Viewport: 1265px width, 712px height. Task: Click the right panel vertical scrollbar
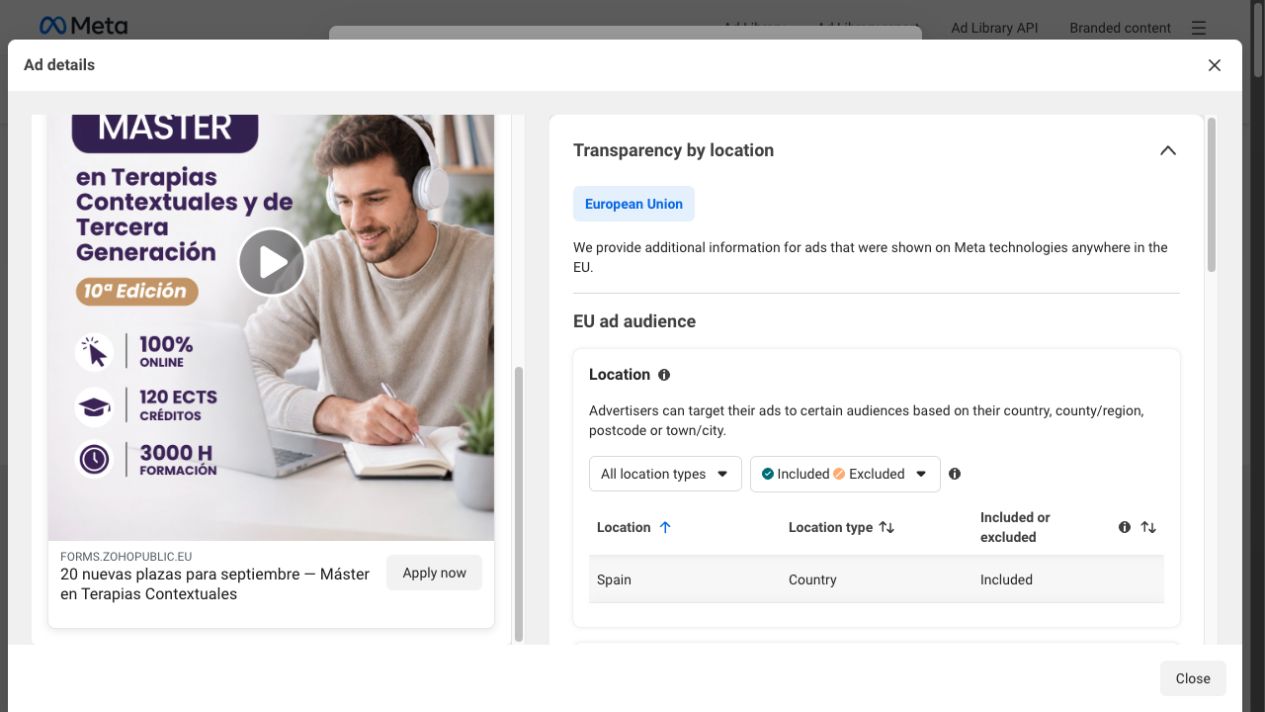click(x=1212, y=195)
